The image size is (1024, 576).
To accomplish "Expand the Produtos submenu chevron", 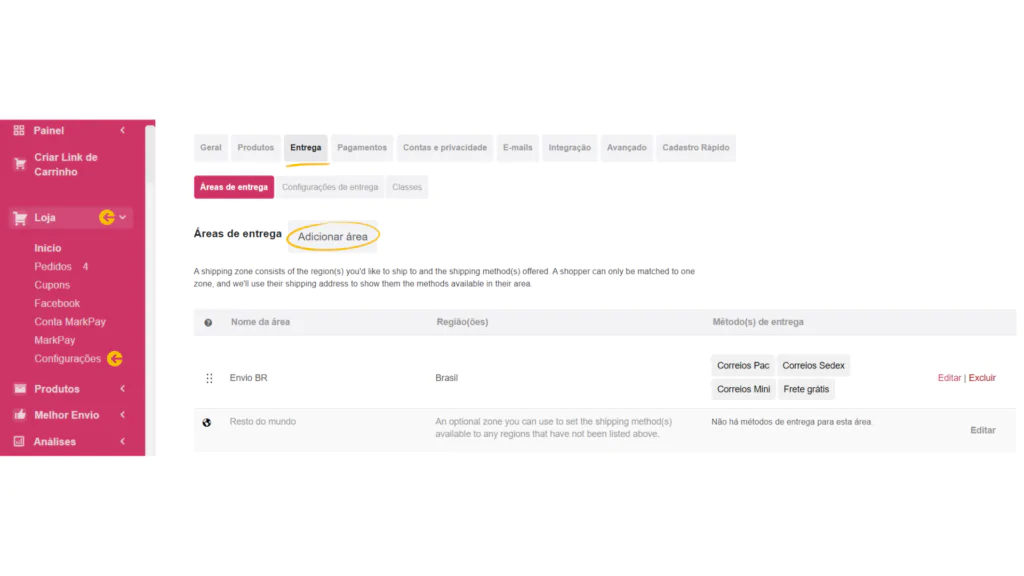I will (x=123, y=389).
